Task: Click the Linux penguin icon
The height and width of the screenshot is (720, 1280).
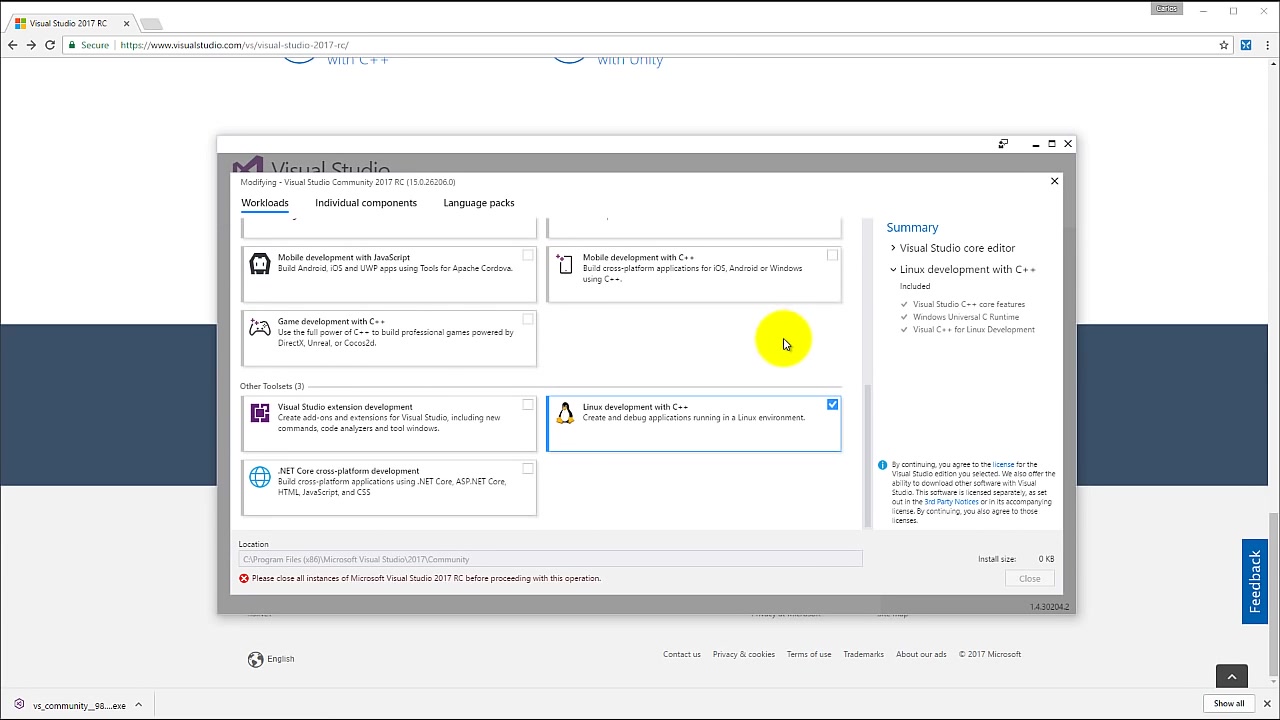Action: (565, 413)
